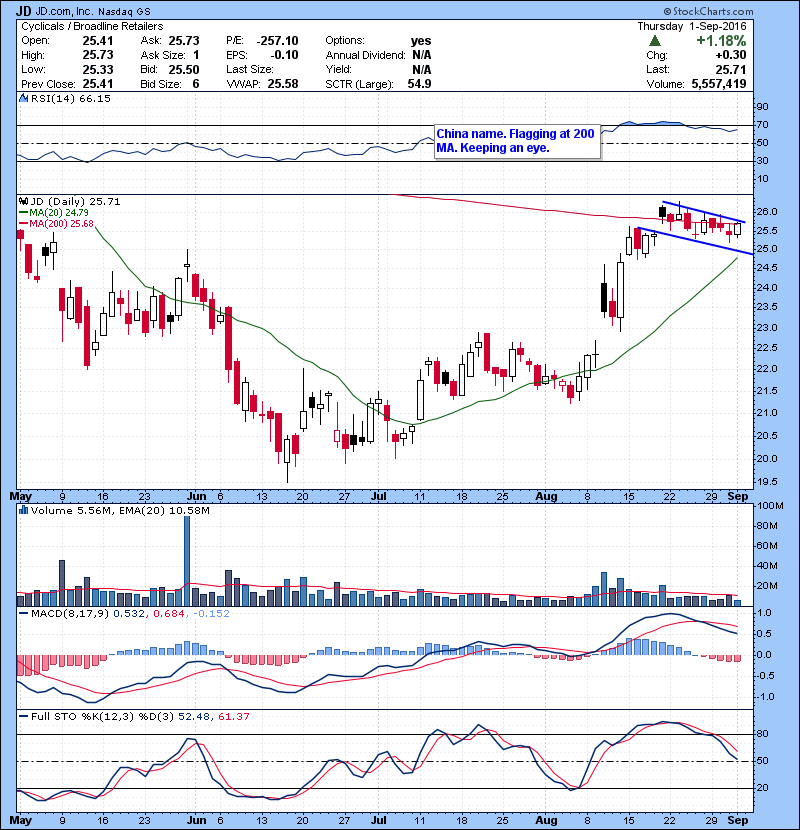Click the 90 level on RSI axis
Viewport: 800px width, 830px height.
[762, 106]
